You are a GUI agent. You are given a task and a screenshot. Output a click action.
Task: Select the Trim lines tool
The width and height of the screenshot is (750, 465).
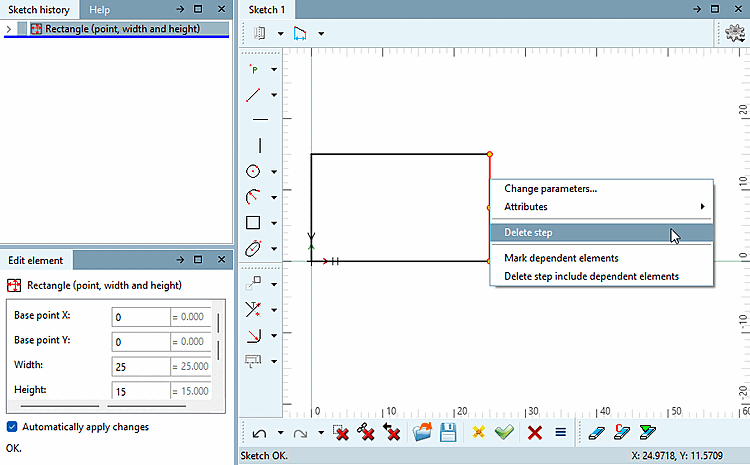pyautogui.click(x=254, y=310)
